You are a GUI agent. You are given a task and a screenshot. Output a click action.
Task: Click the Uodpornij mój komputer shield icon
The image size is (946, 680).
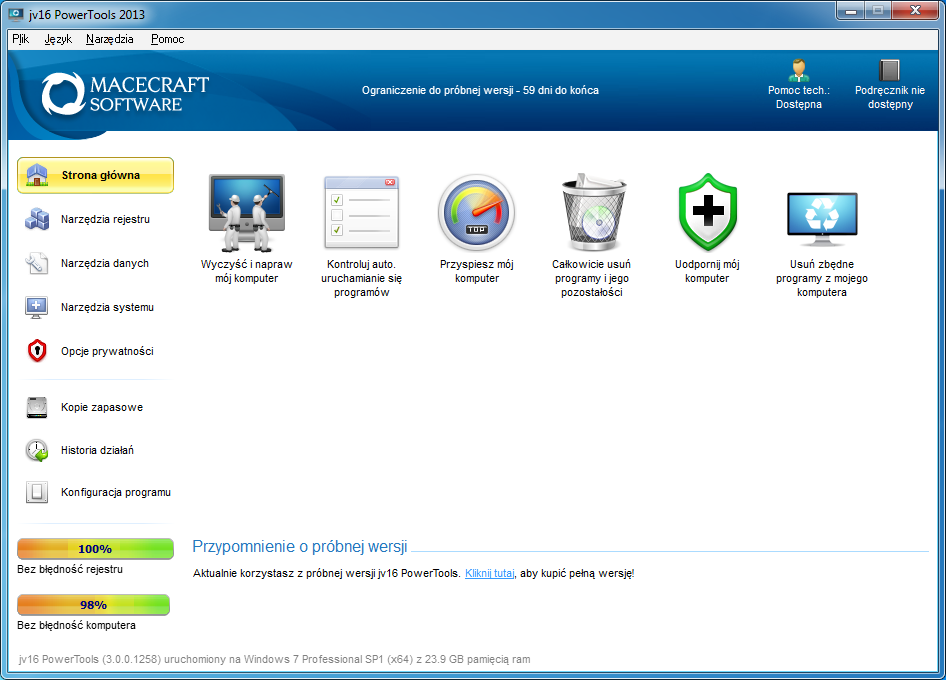(x=708, y=212)
